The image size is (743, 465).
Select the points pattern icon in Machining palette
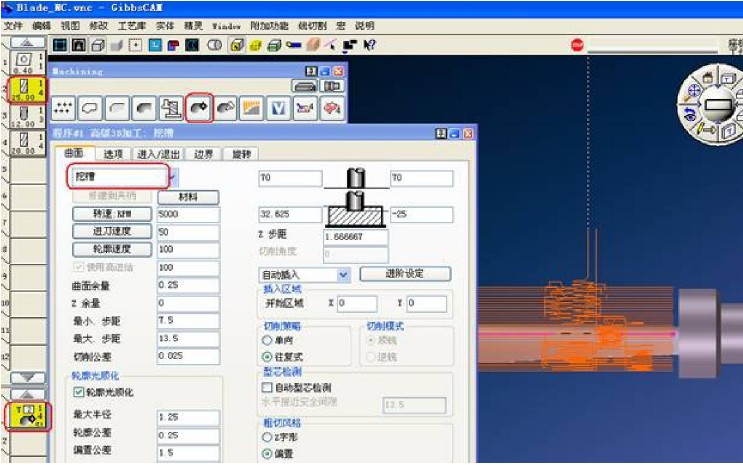65,107
